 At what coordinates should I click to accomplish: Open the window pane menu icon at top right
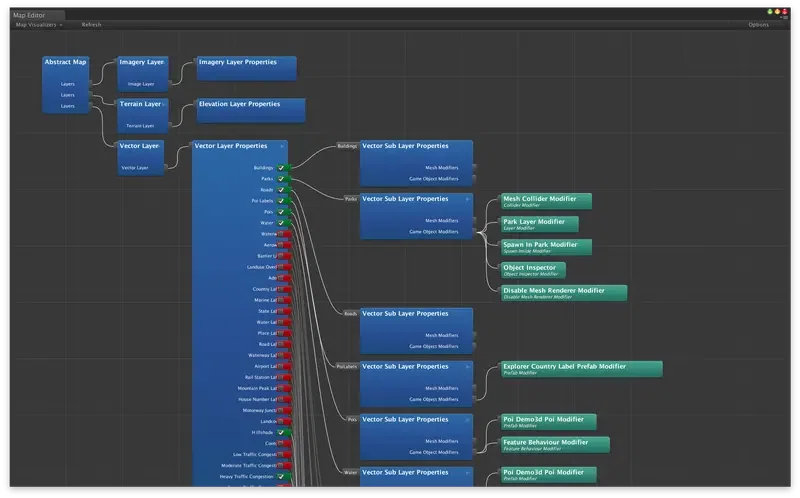point(785,17)
